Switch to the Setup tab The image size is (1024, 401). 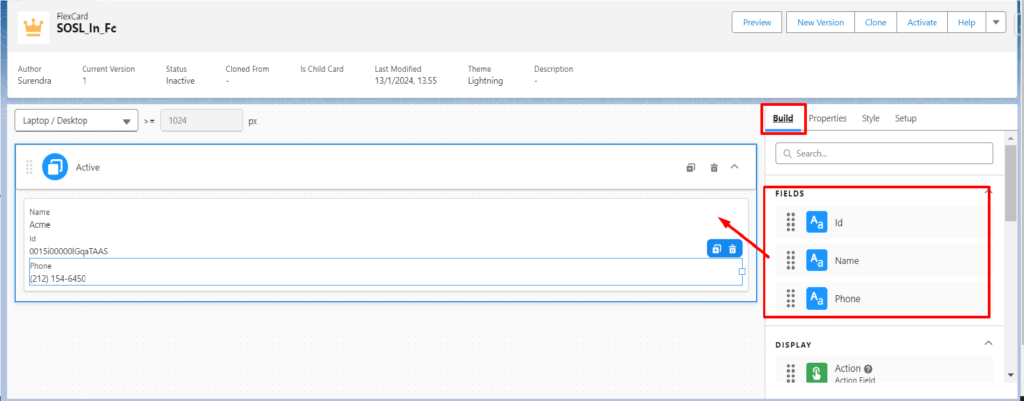[x=905, y=118]
